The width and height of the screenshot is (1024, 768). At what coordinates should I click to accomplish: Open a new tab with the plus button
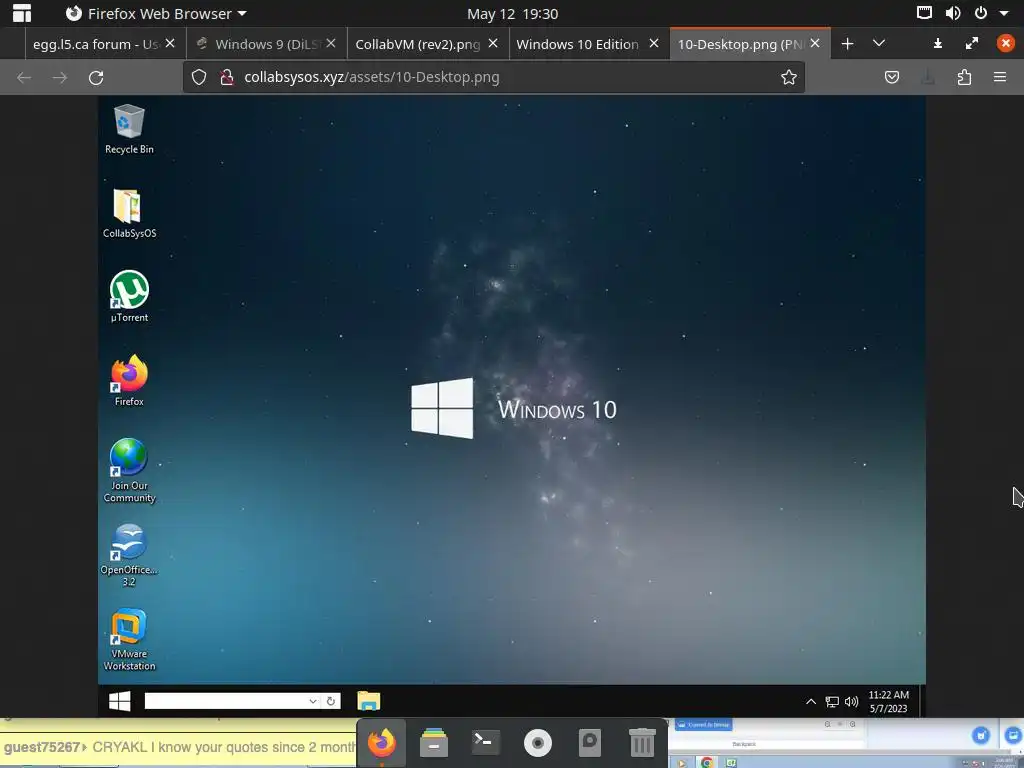point(847,44)
